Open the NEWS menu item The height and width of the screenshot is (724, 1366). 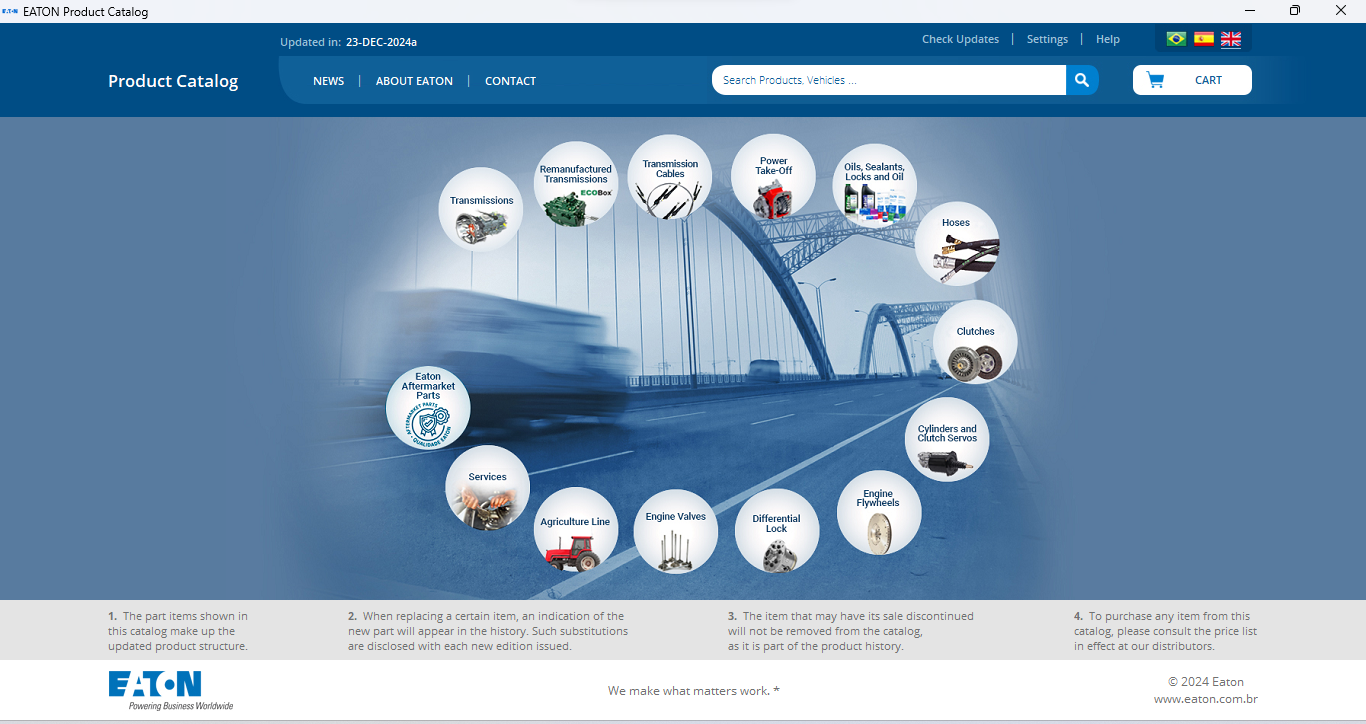[x=328, y=81]
